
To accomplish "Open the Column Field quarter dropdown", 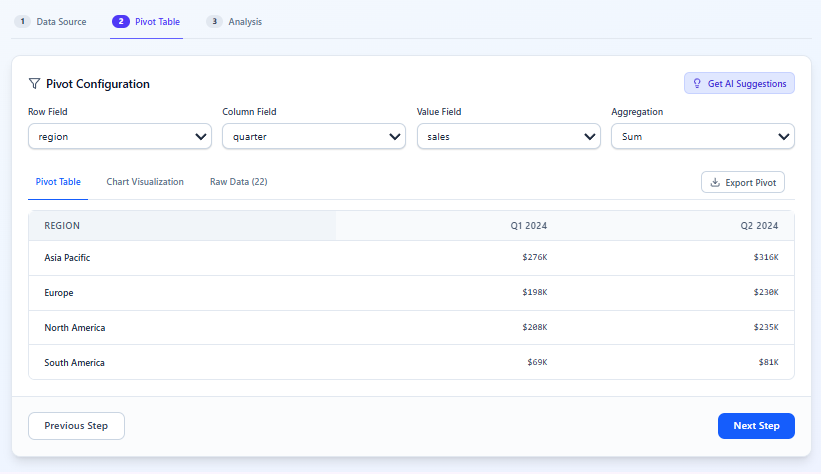I will point(314,136).
